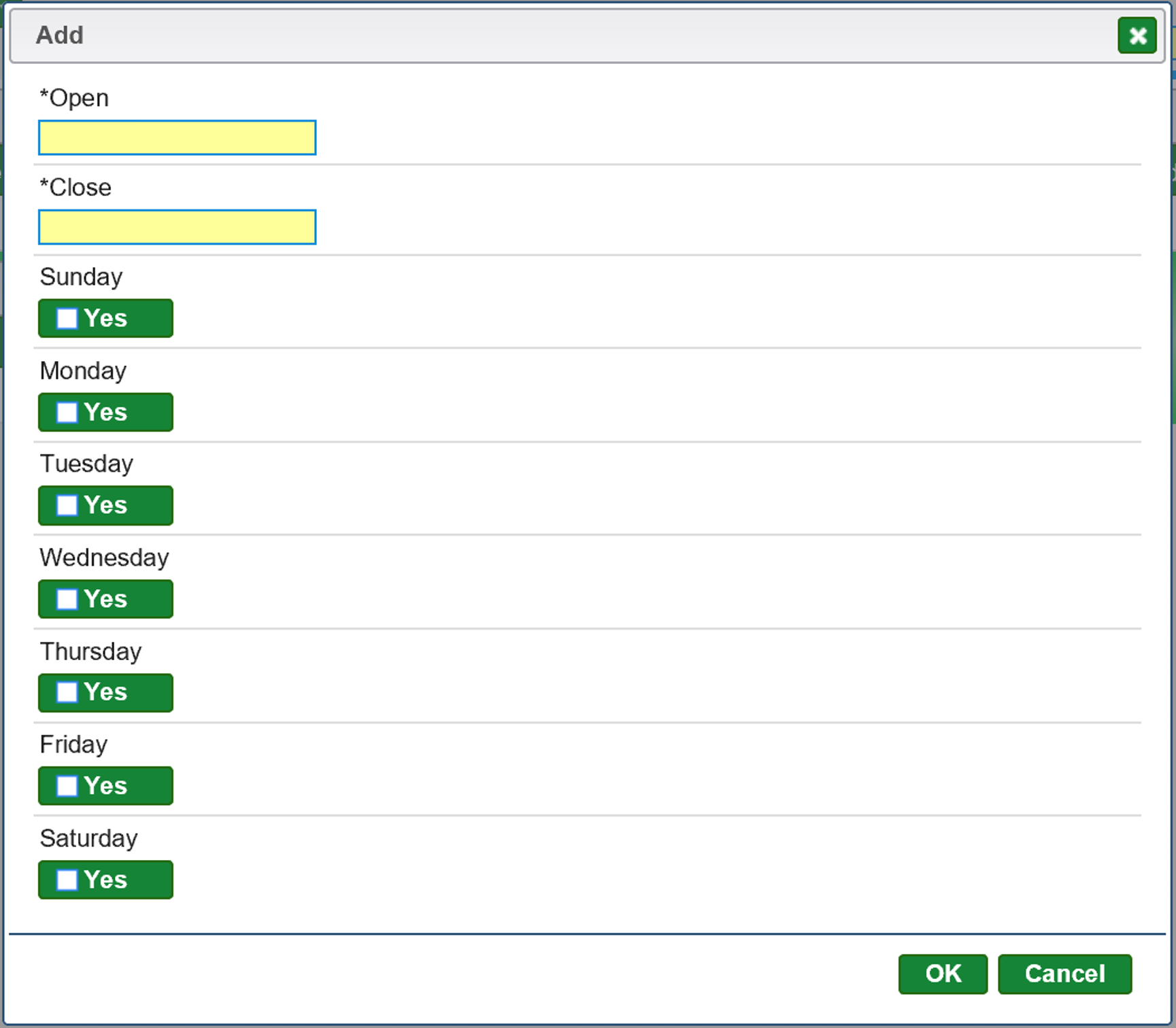
Task: Click the Sunday label text
Action: [x=81, y=277]
